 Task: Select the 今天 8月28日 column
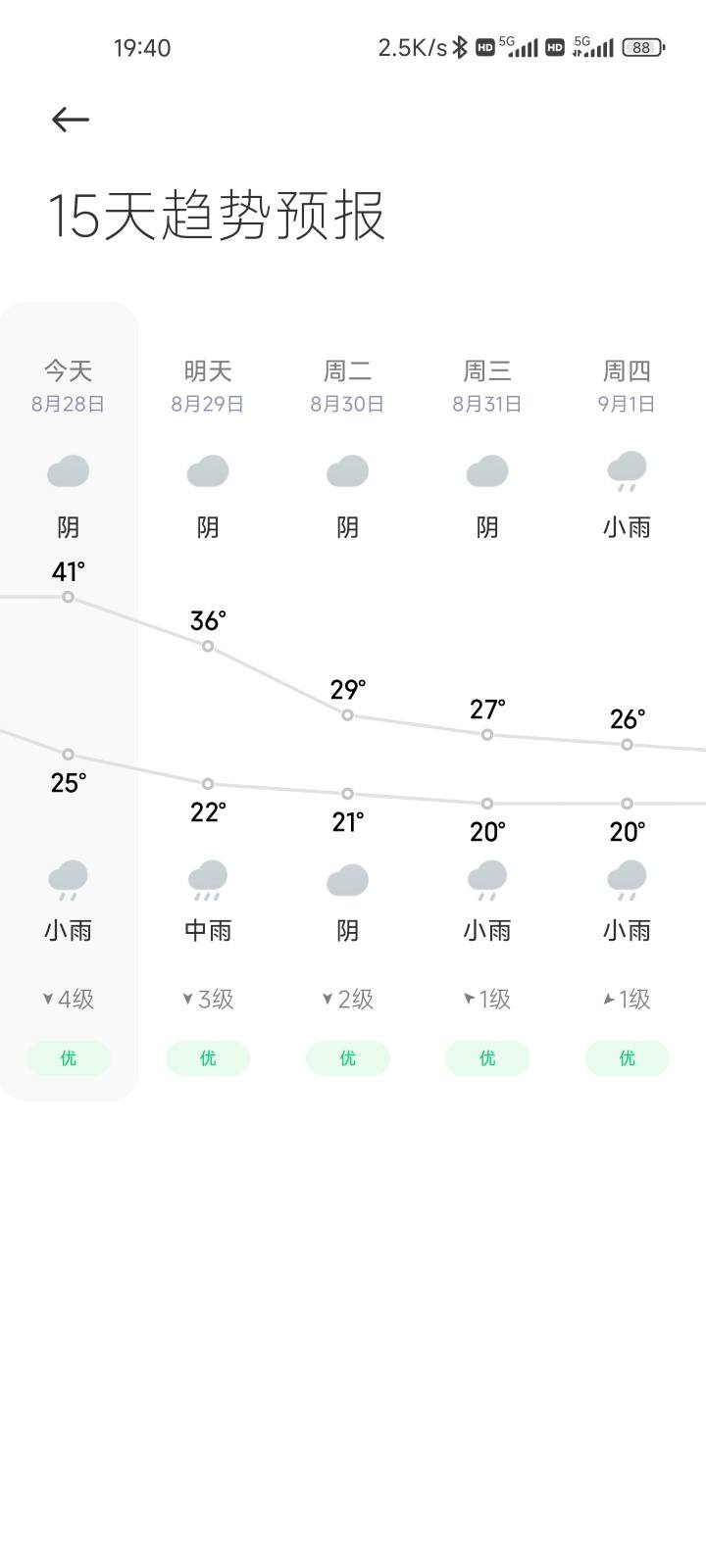click(x=68, y=701)
